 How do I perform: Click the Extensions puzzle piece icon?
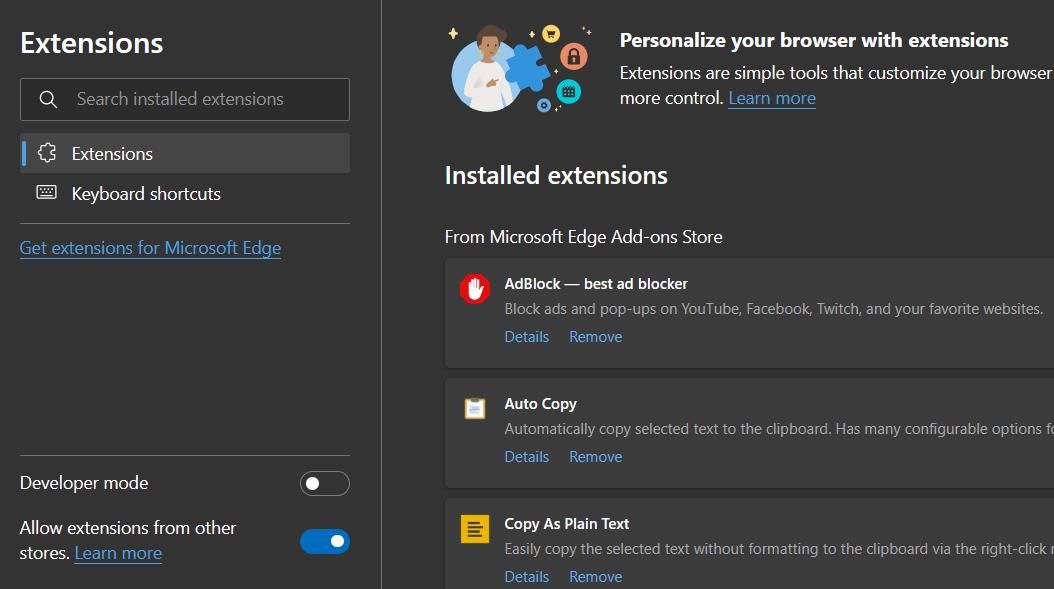pyautogui.click(x=47, y=153)
